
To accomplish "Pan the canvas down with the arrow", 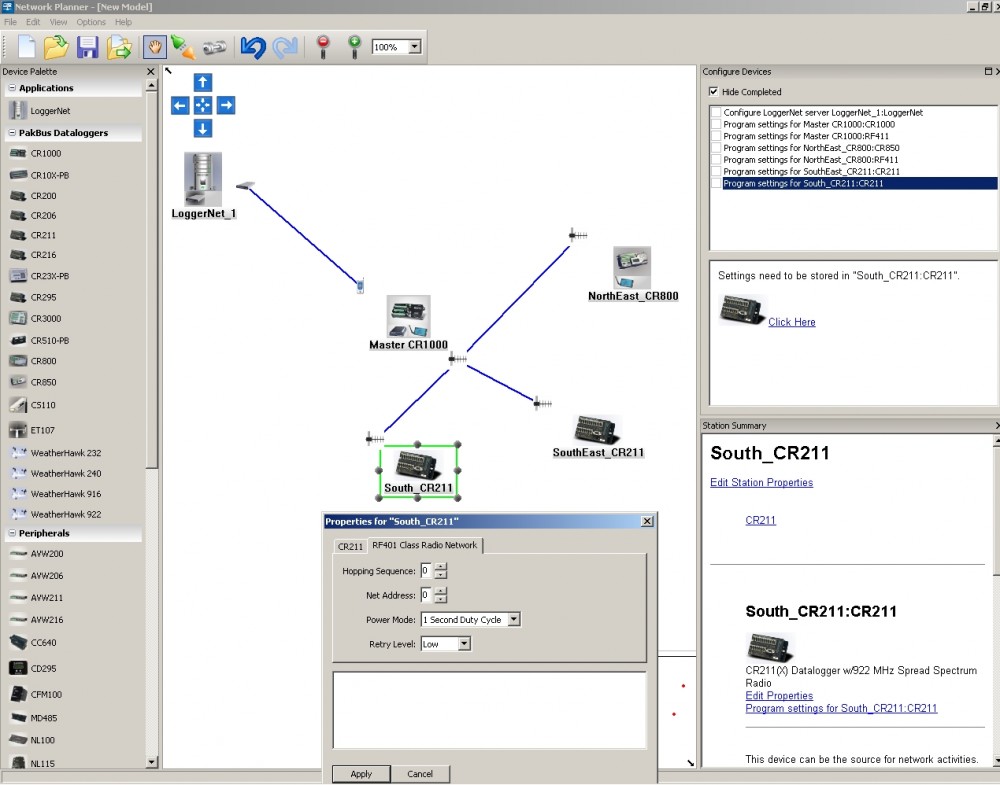I will click(x=203, y=128).
